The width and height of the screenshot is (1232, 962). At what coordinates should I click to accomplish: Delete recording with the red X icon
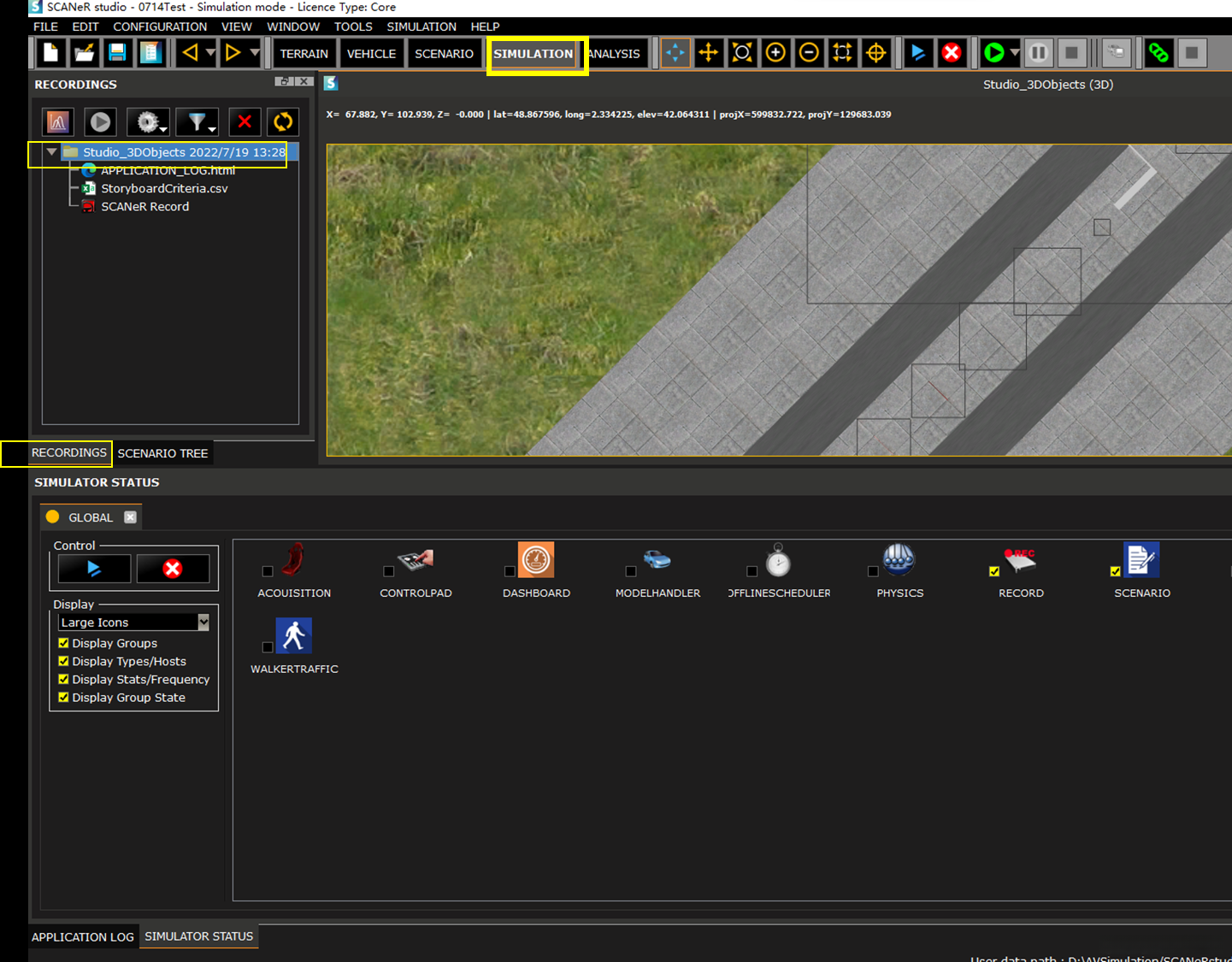245,121
